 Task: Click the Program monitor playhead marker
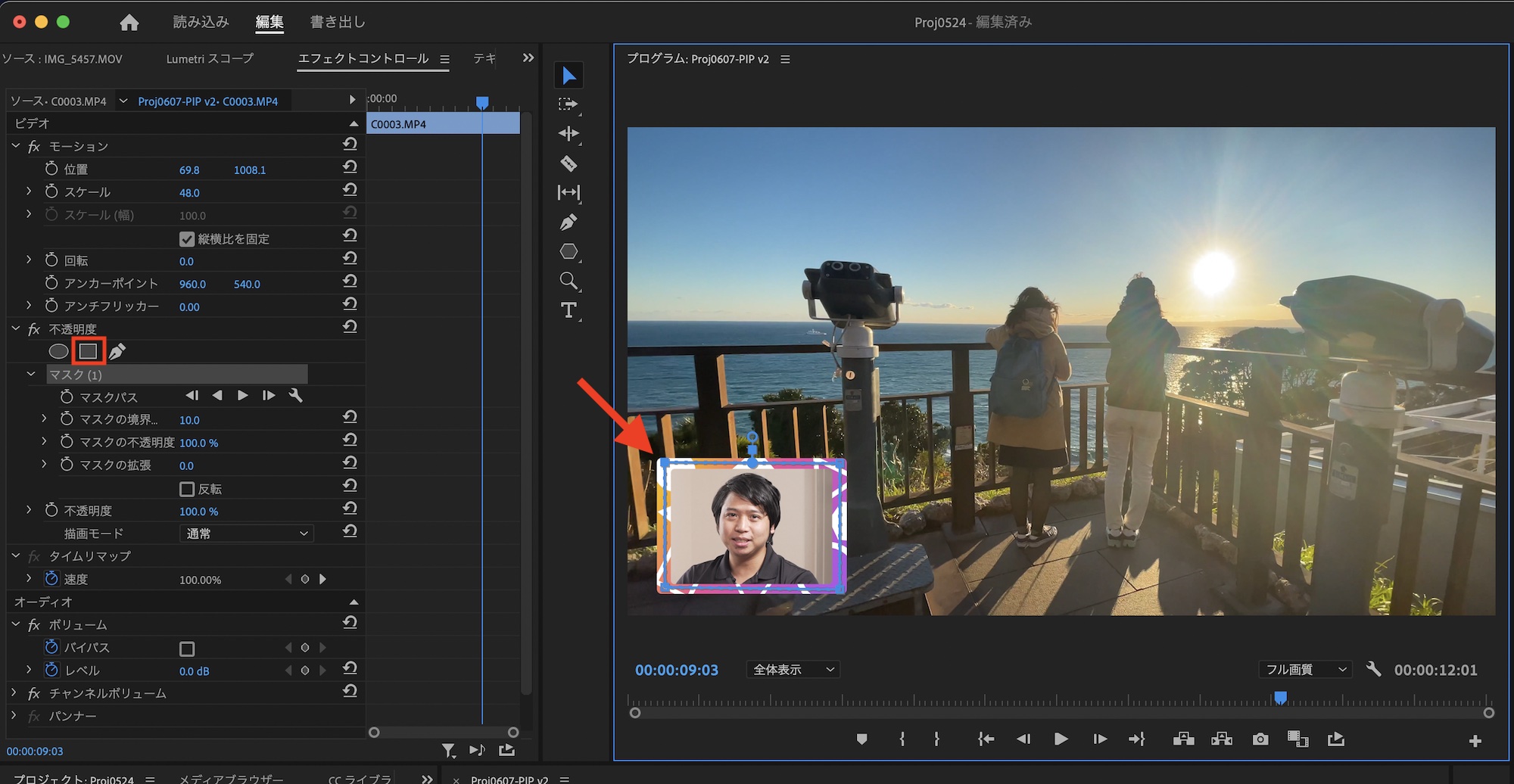point(1280,698)
